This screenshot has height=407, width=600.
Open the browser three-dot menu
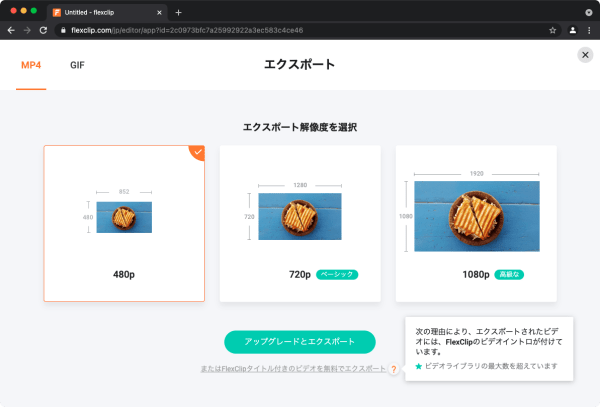click(589, 30)
